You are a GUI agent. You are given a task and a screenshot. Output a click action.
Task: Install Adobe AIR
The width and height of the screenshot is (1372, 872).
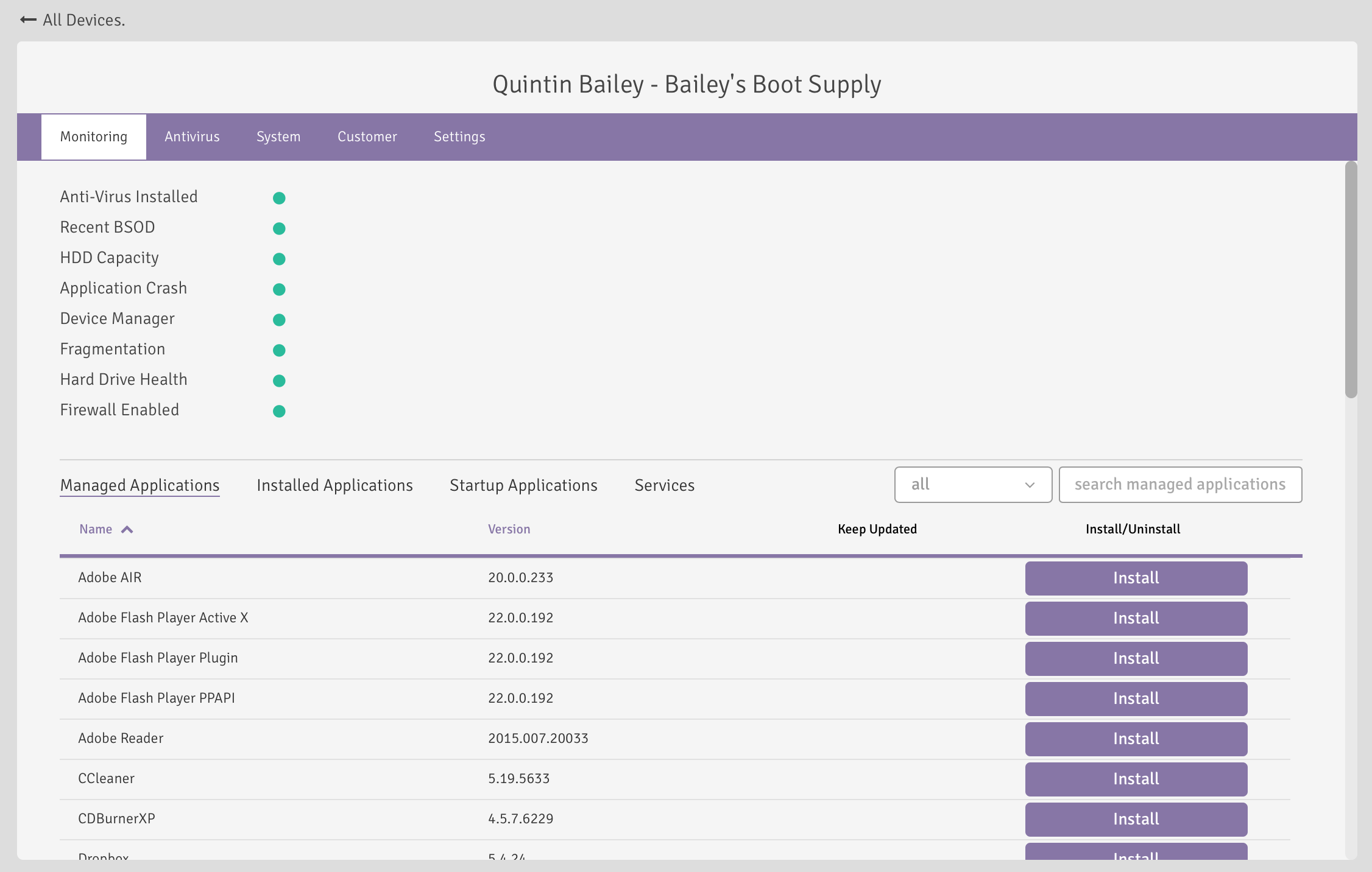(x=1136, y=578)
